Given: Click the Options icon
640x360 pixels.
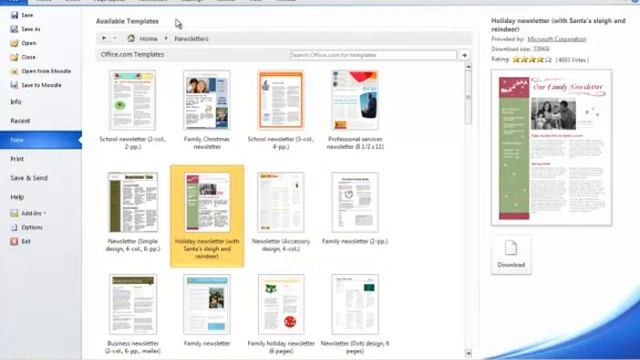Looking at the screenshot, I should click(14, 227).
